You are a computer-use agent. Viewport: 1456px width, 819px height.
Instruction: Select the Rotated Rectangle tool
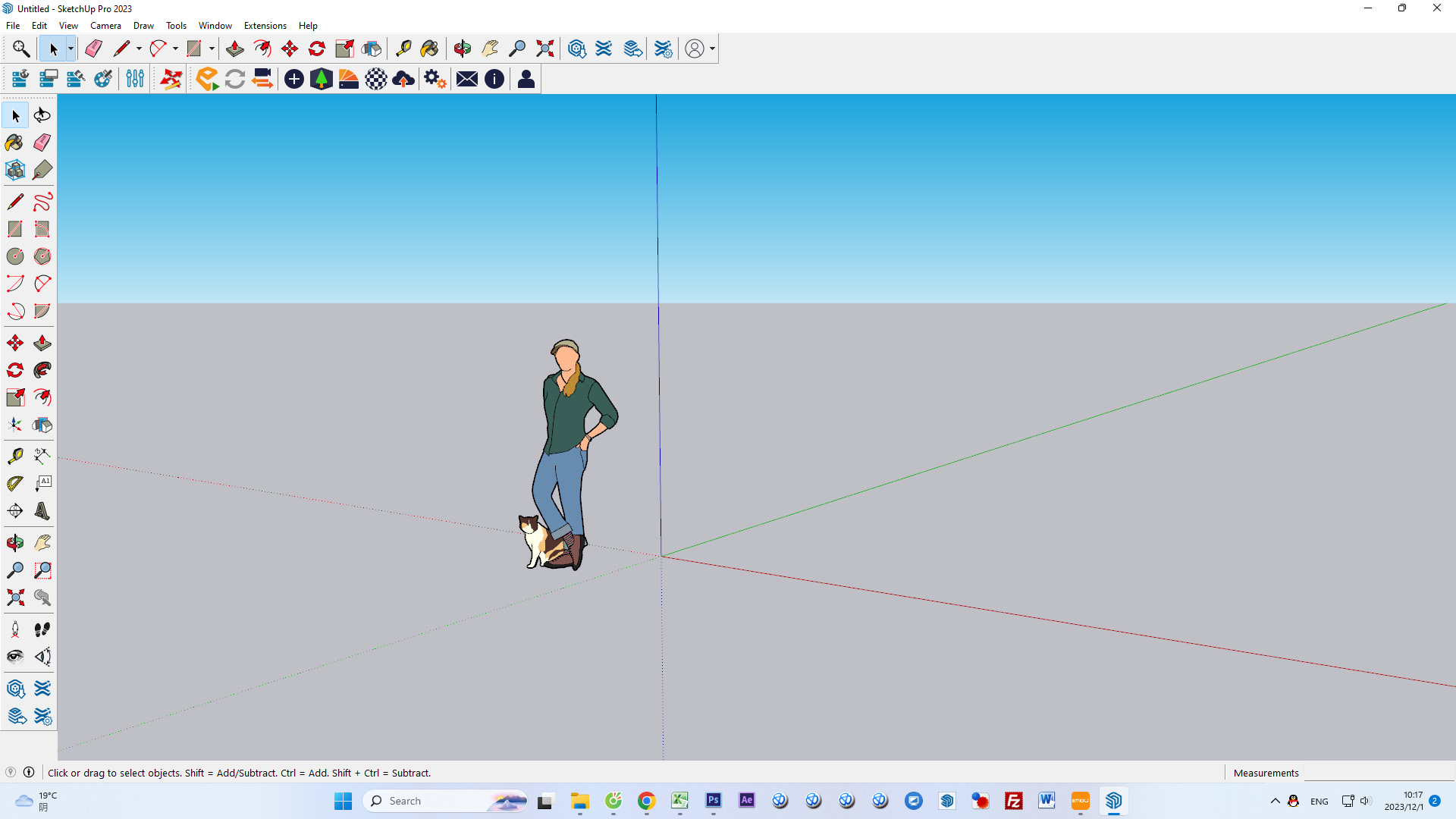point(42,229)
